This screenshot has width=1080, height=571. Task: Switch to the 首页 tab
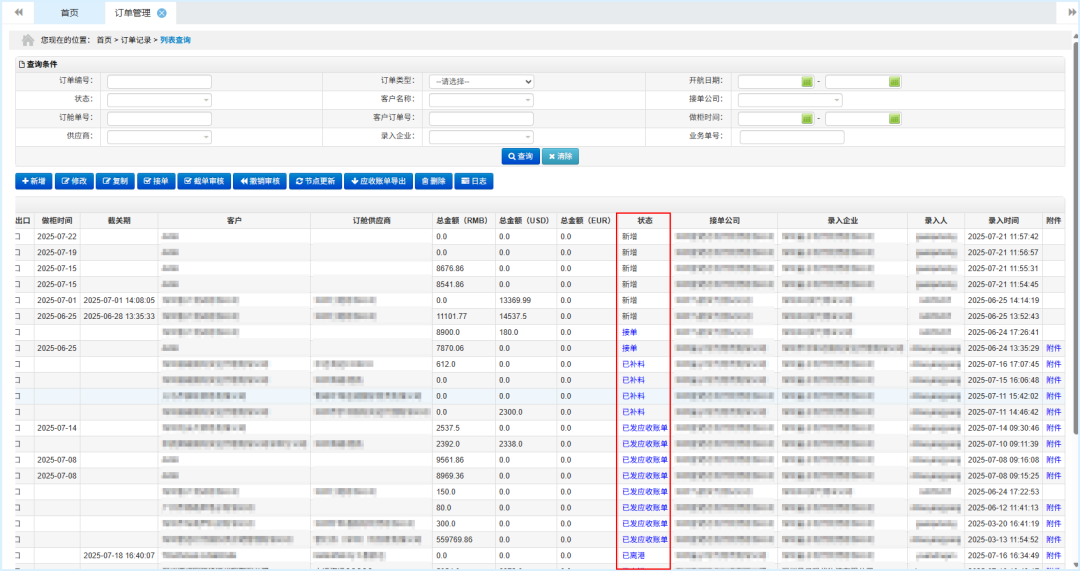(x=69, y=13)
